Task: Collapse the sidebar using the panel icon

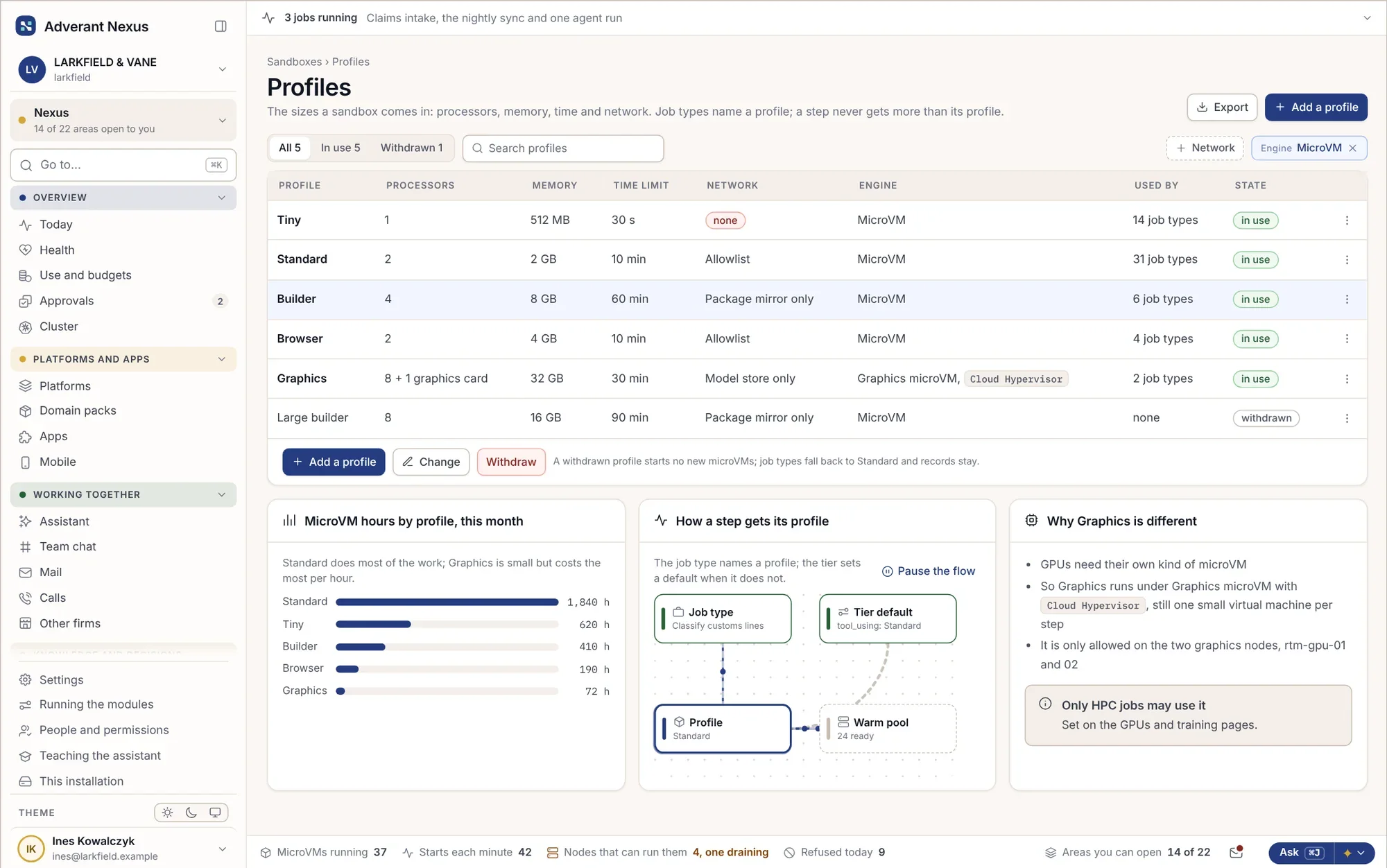Action: pos(221,26)
